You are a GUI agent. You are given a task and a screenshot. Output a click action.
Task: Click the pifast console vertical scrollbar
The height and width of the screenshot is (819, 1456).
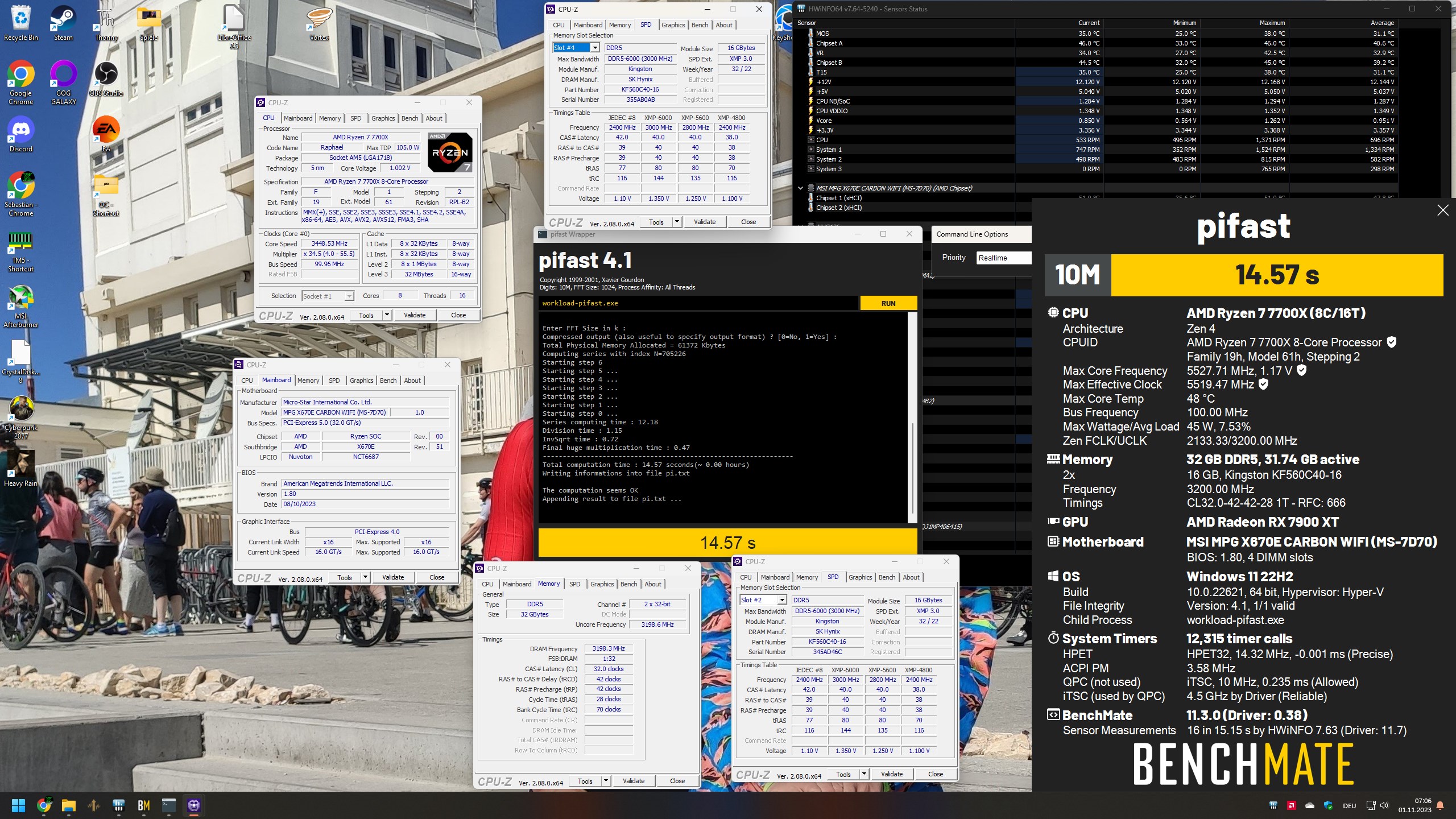(x=912, y=417)
